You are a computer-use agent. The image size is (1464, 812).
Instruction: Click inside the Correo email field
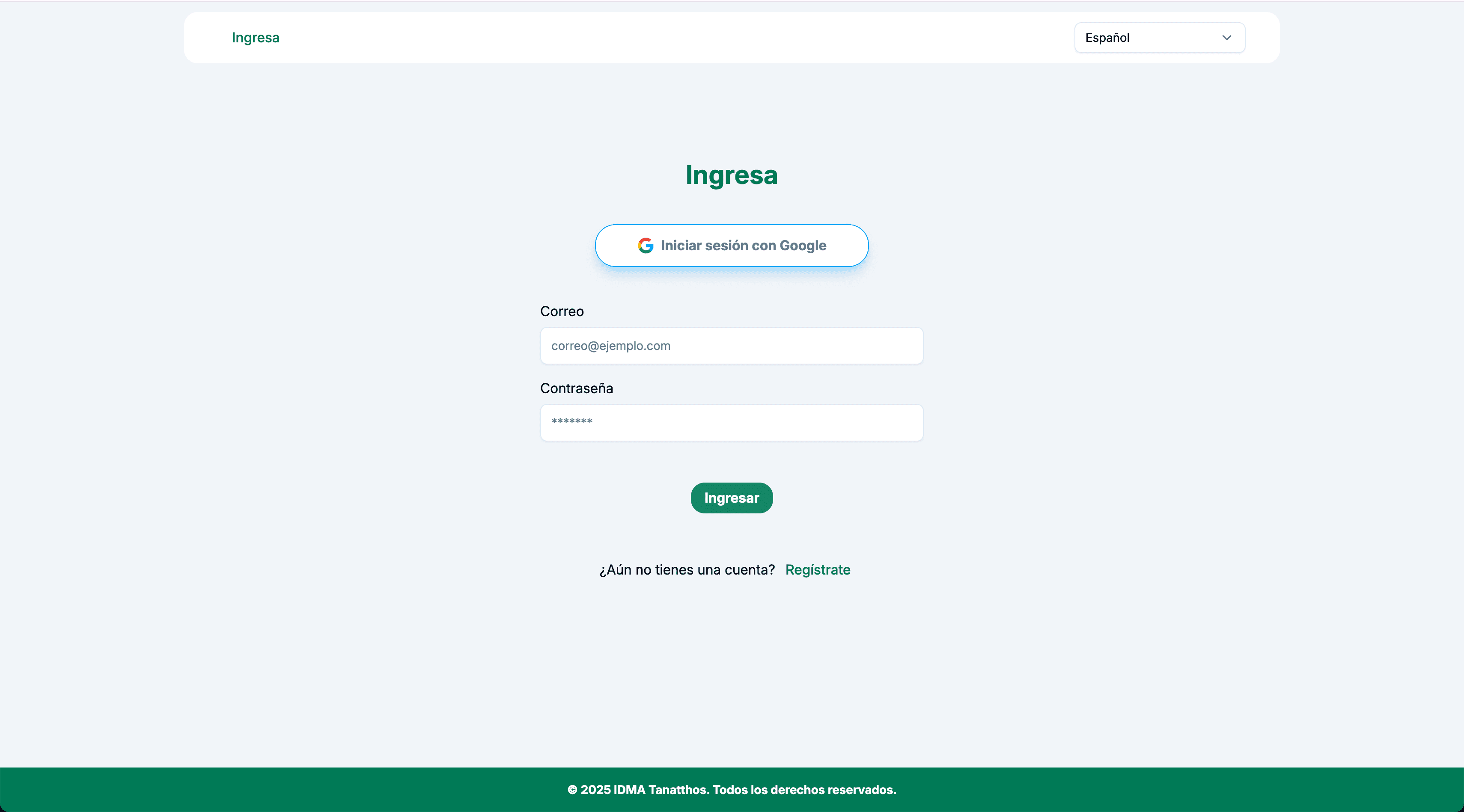point(731,346)
